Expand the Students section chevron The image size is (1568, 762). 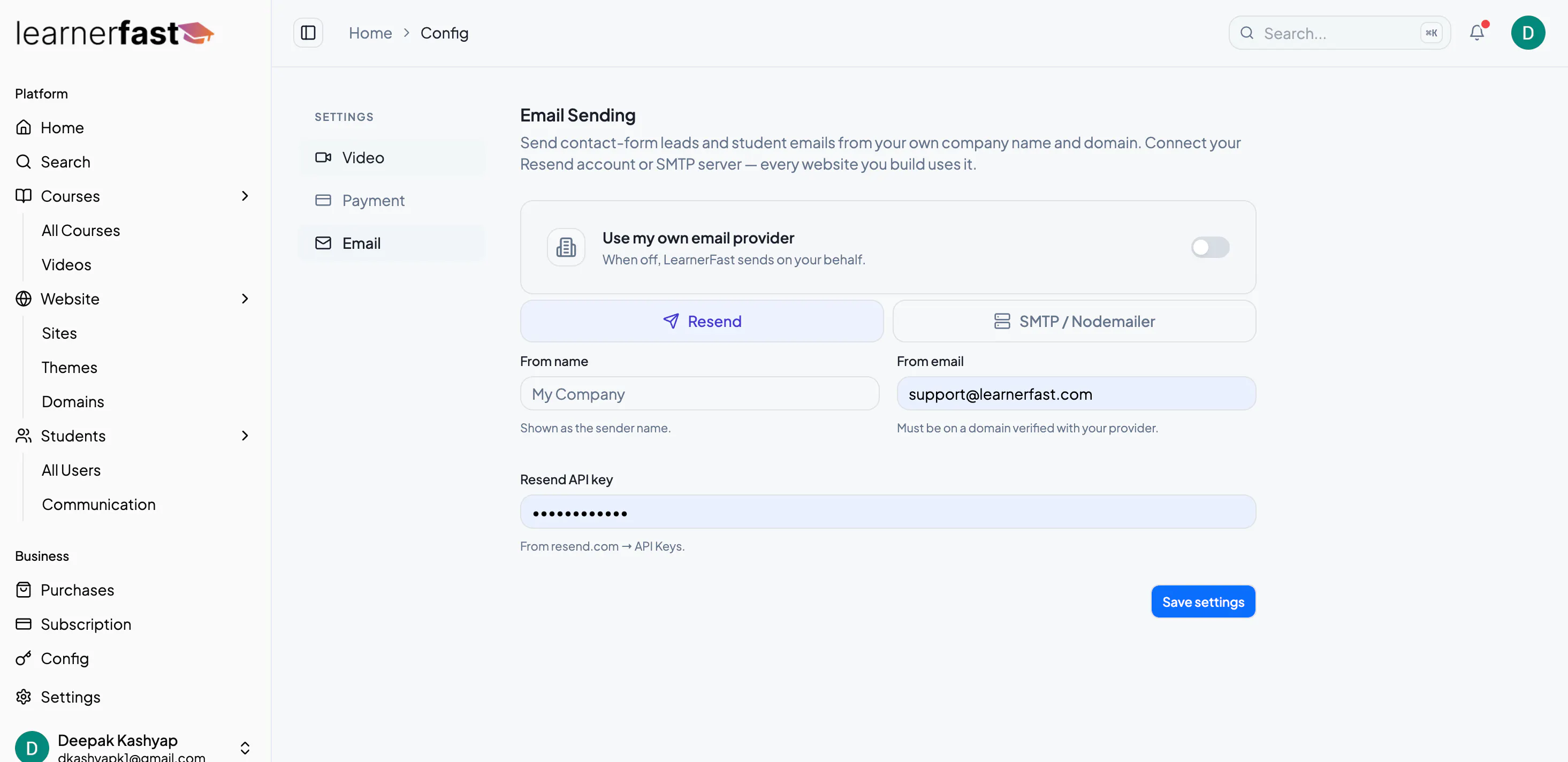(245, 436)
